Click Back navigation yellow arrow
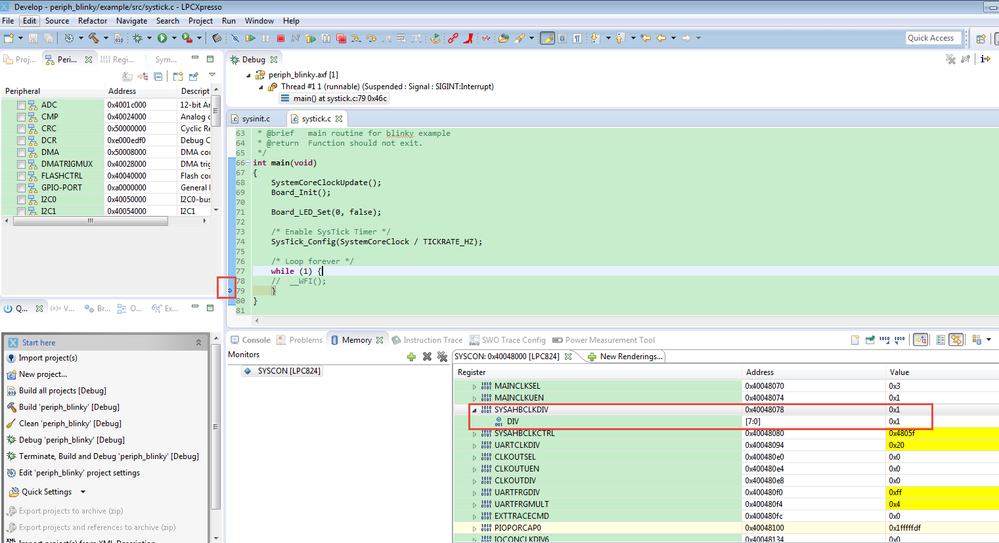The width and height of the screenshot is (999, 543). (661, 38)
